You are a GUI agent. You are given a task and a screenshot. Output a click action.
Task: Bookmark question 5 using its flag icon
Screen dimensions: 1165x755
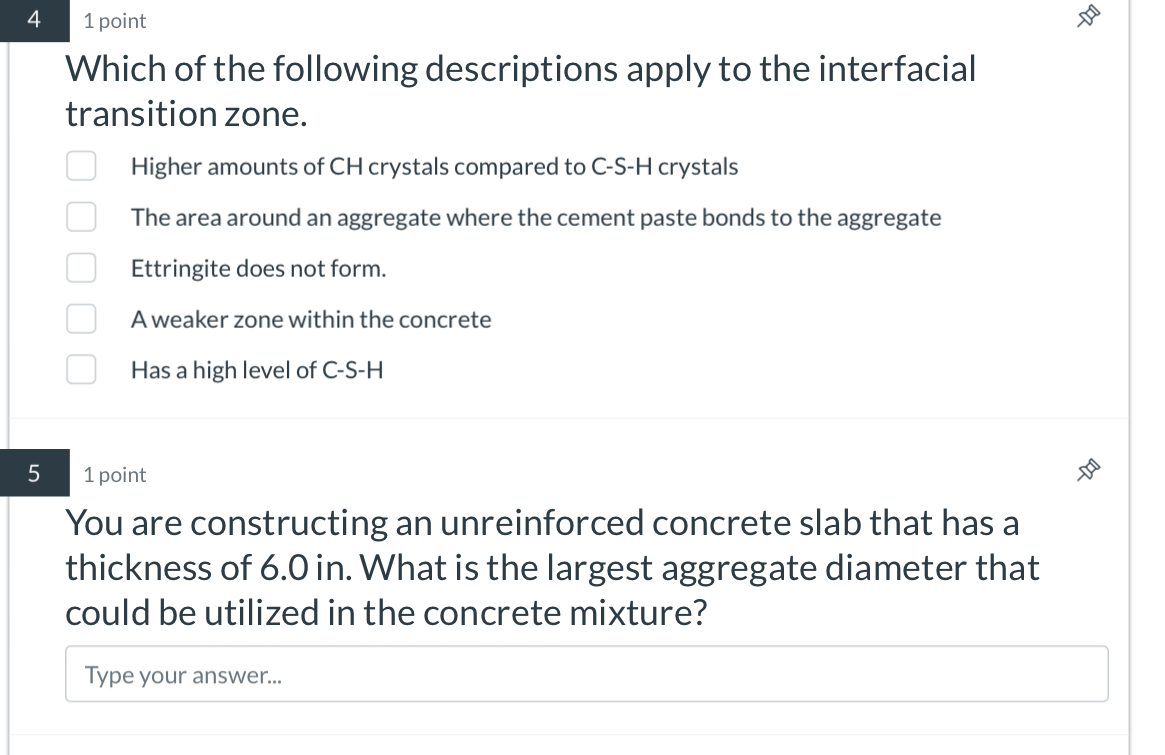1088,470
